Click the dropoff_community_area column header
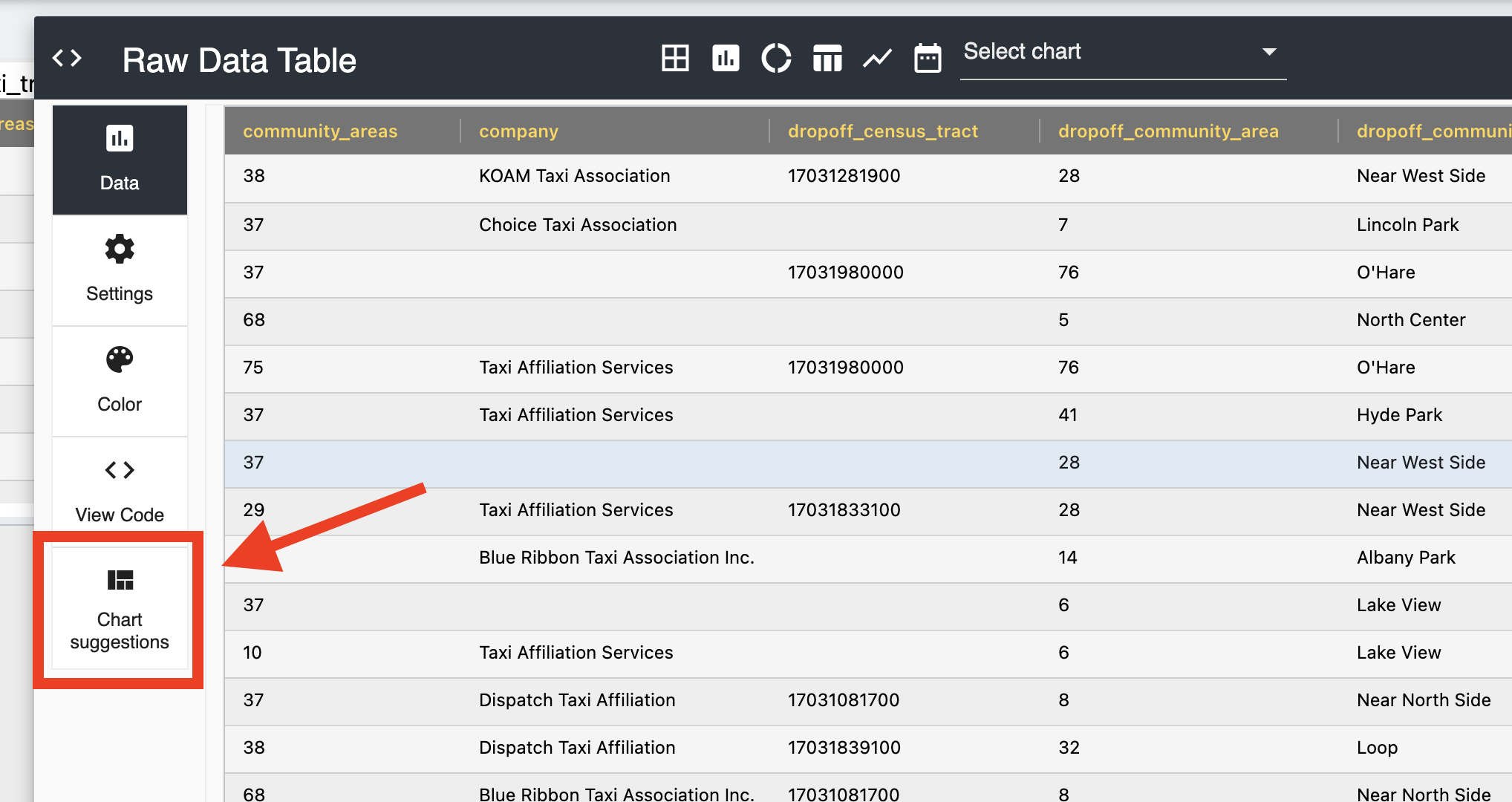Viewport: 1512px width, 802px height. (1168, 131)
